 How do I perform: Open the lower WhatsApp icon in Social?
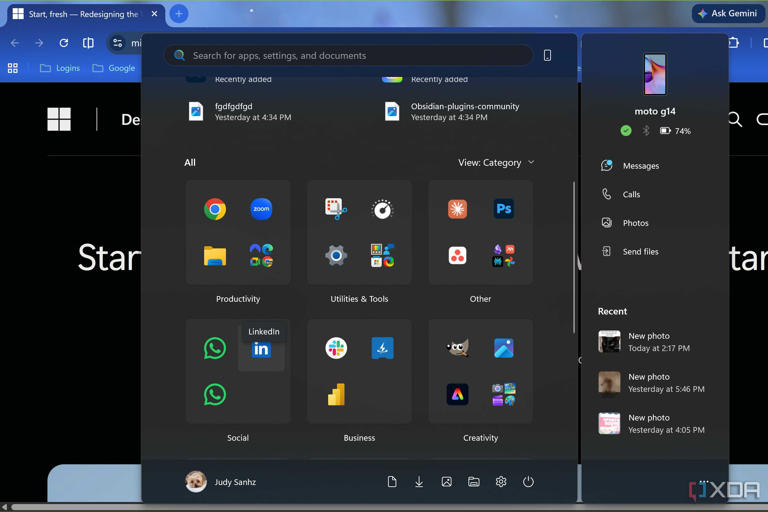[215, 394]
